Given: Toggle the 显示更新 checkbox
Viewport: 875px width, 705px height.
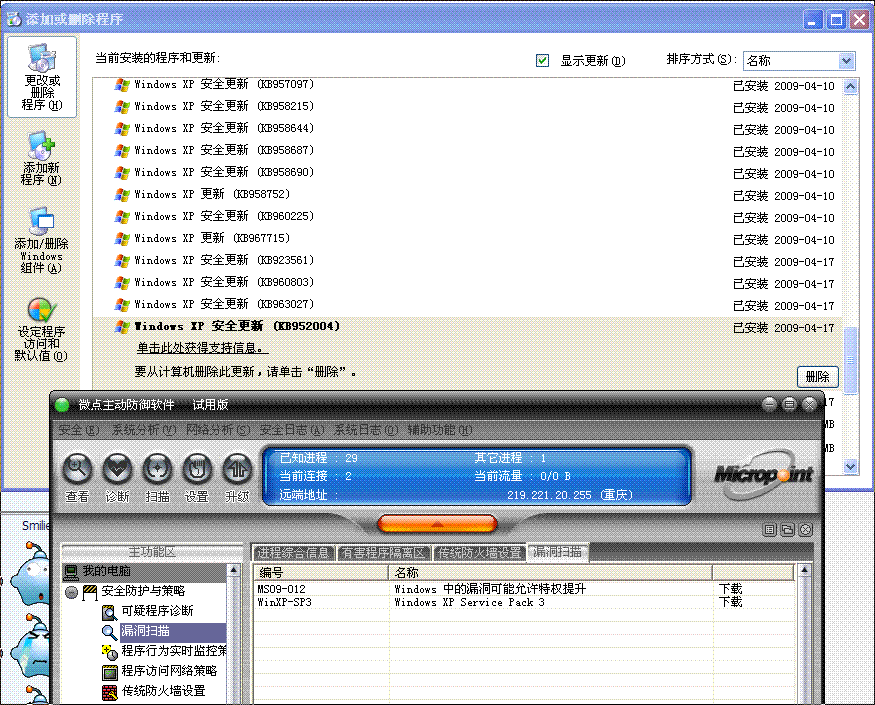Looking at the screenshot, I should pyautogui.click(x=542, y=60).
